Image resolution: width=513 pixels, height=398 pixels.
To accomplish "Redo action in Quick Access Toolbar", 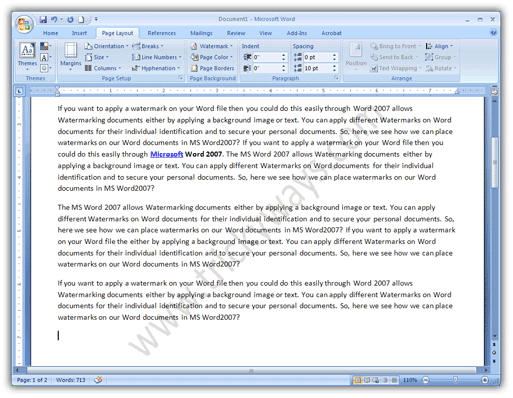I will [x=70, y=20].
